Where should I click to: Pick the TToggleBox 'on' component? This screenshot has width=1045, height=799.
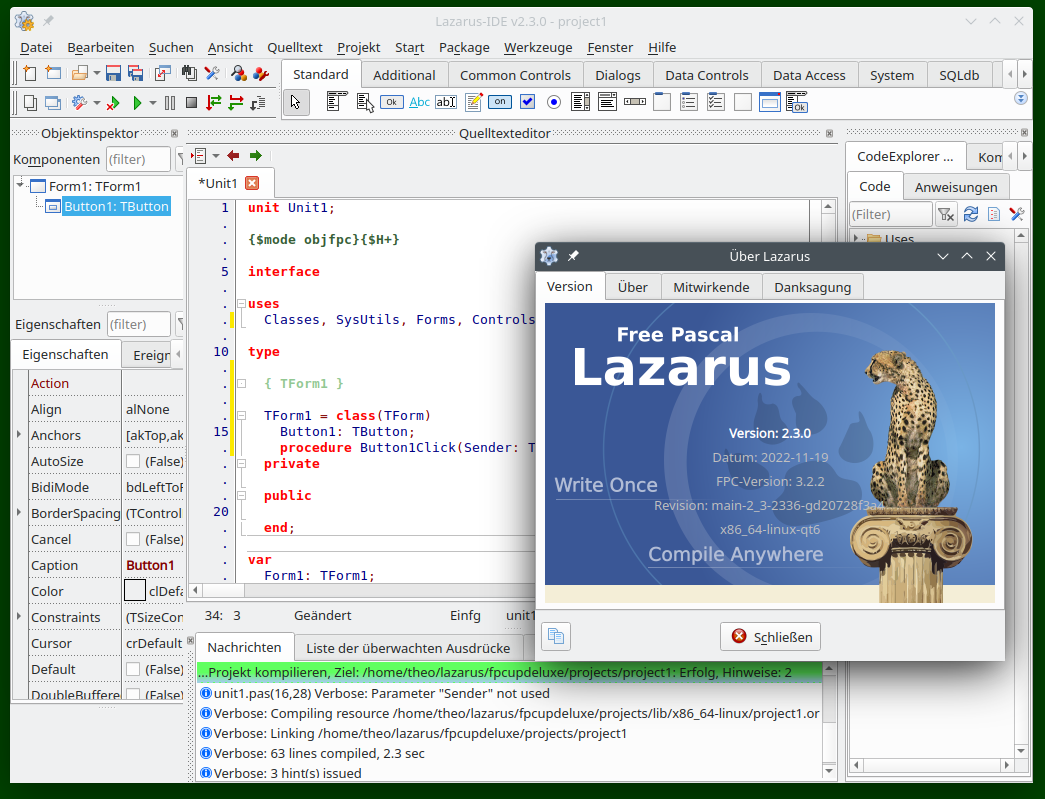click(x=500, y=102)
